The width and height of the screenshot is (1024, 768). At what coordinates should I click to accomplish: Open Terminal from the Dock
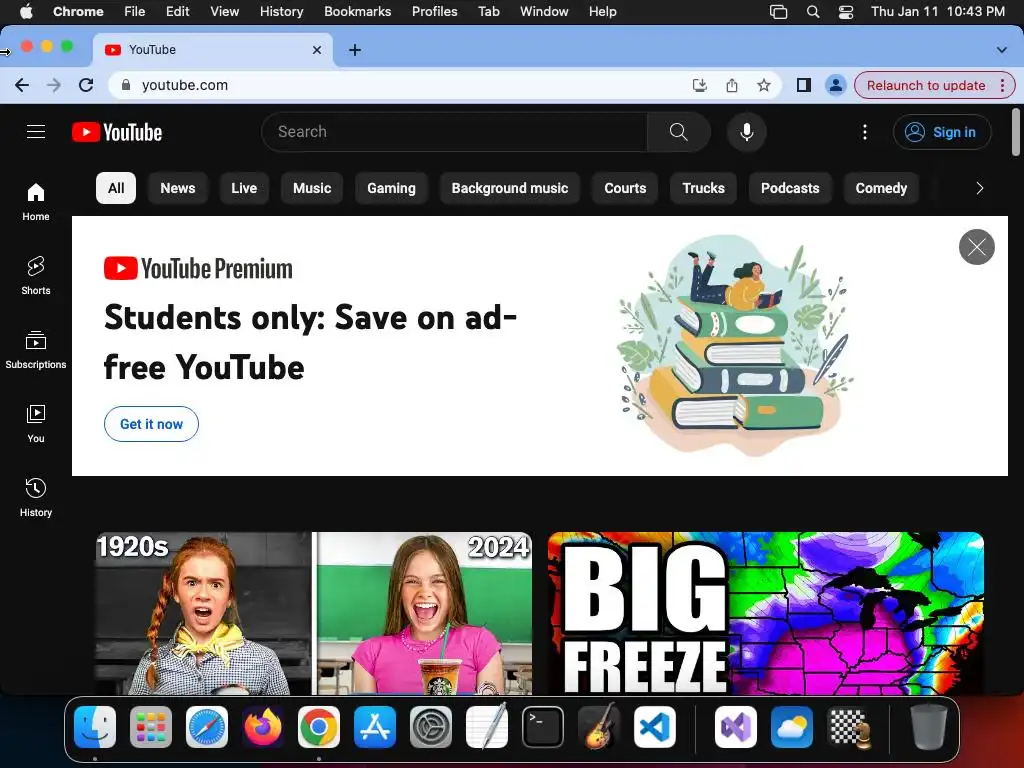tap(543, 727)
